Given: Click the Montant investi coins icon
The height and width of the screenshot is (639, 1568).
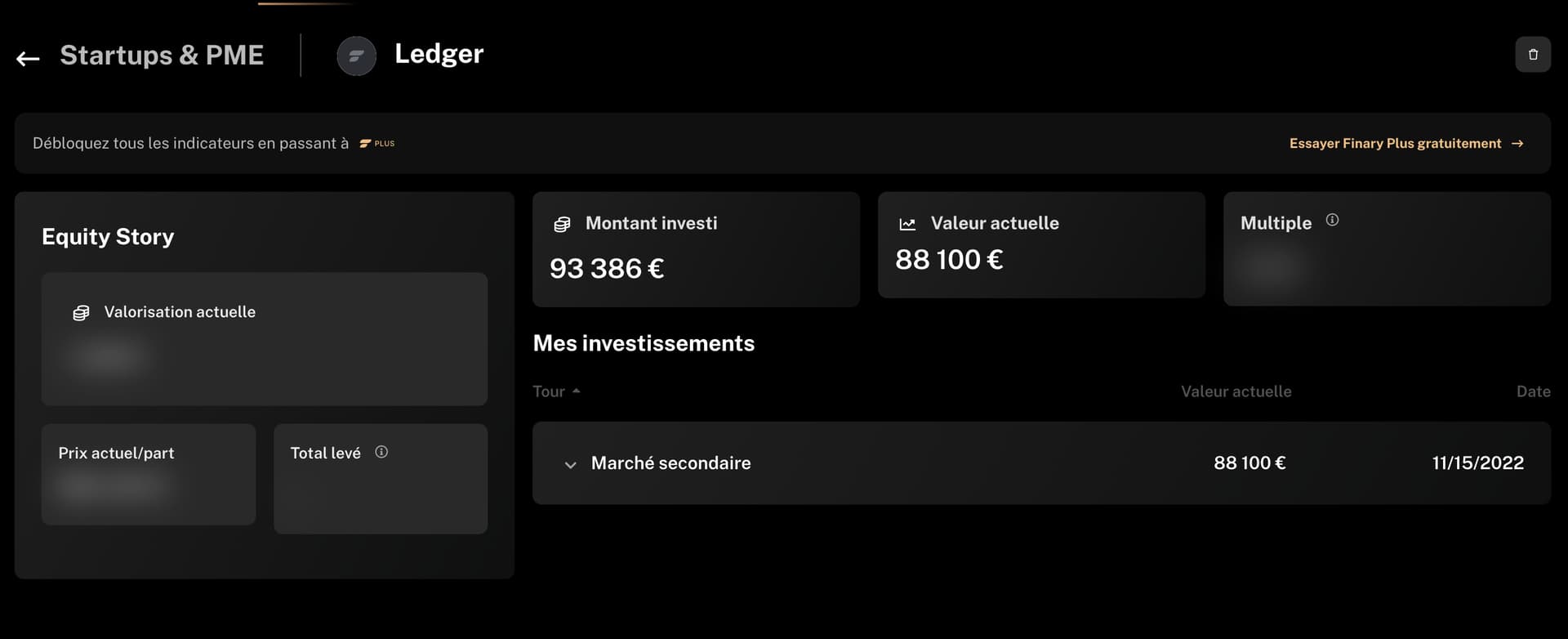Looking at the screenshot, I should 562,225.
